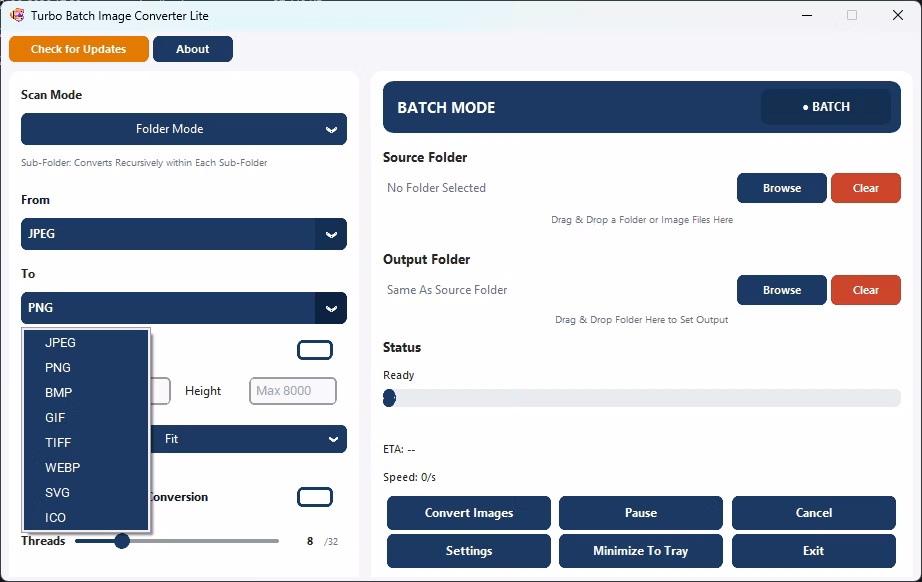The width and height of the screenshot is (922, 582).
Task: Click the Exit button
Action: coord(814,551)
